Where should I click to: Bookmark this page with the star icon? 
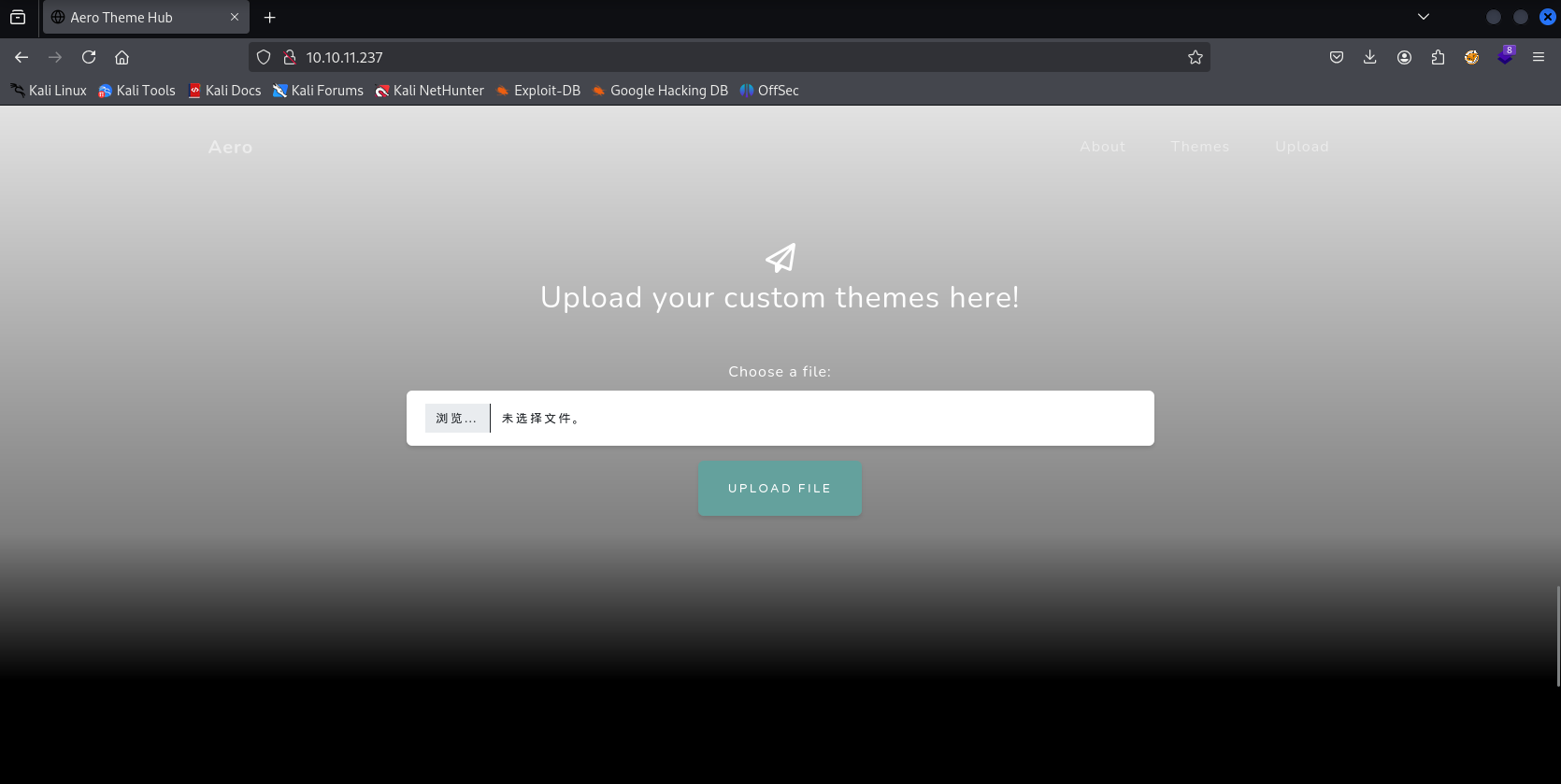1195,57
